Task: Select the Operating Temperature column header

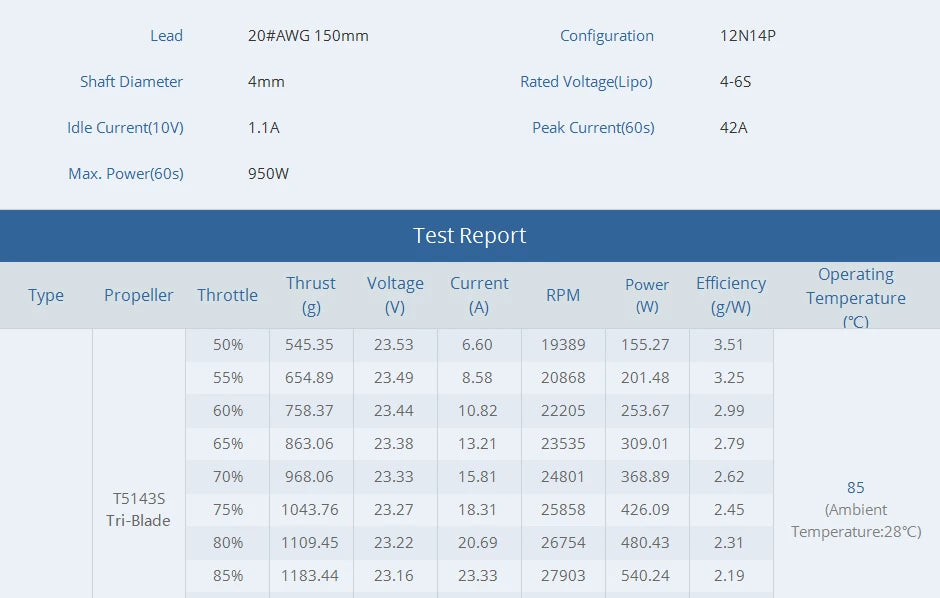Action: point(856,297)
